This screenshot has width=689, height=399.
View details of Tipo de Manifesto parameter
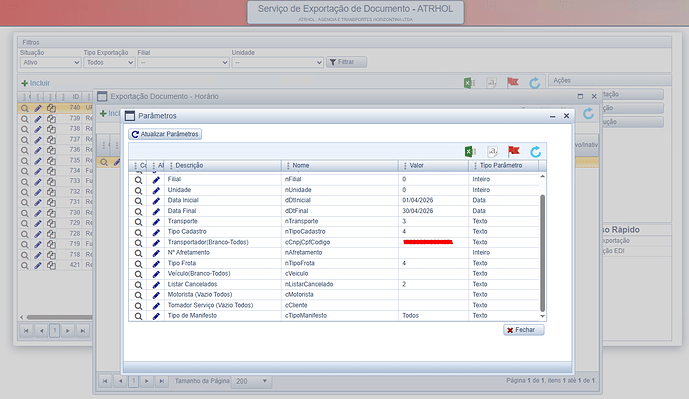pos(138,316)
